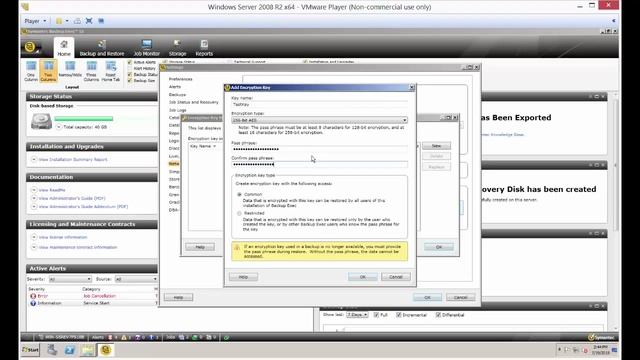The image size is (640, 360).
Task: Click the Reset Home Tab icon
Action: point(111,71)
